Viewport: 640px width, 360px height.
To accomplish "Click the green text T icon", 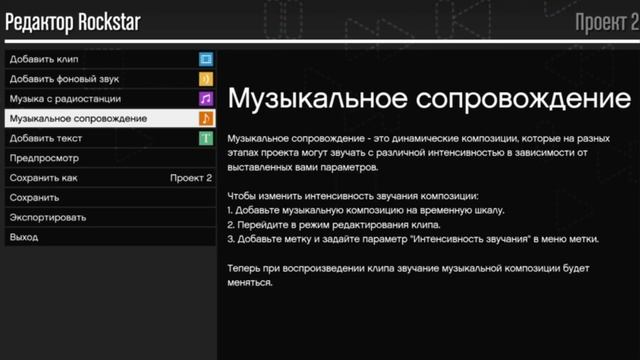I will [206, 138].
